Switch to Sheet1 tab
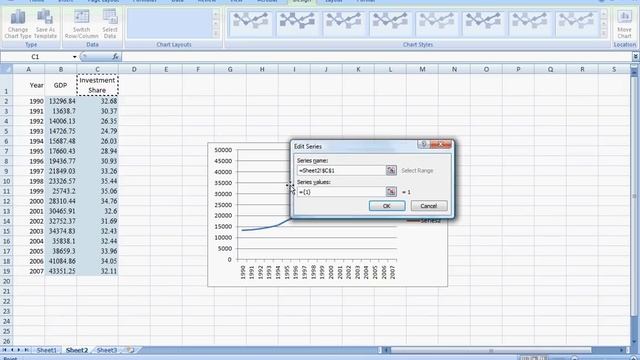 coord(47,350)
